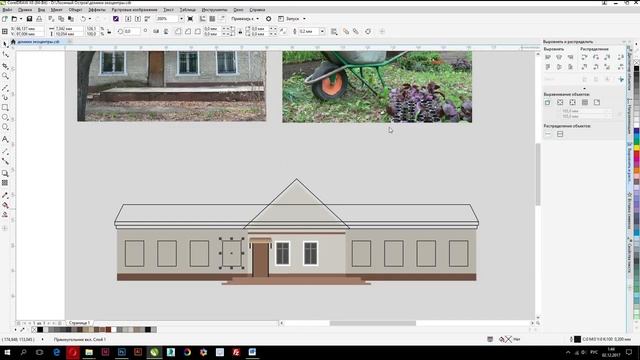Enable align to Grid option

(x=584, y=102)
